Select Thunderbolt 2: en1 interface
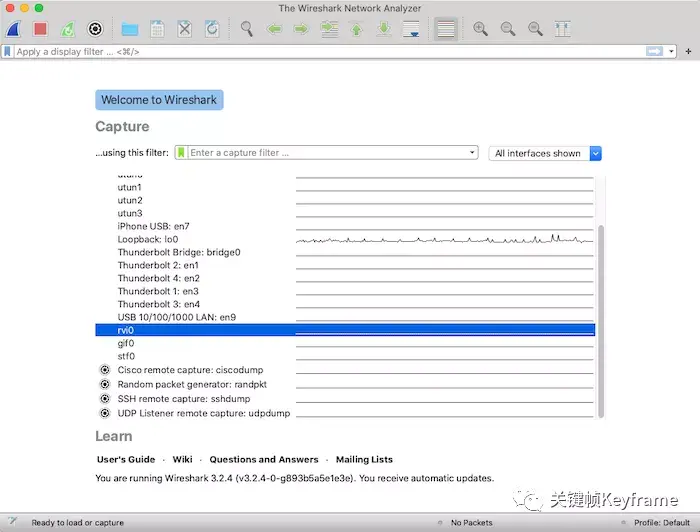The height and width of the screenshot is (532, 700). [x=345, y=265]
